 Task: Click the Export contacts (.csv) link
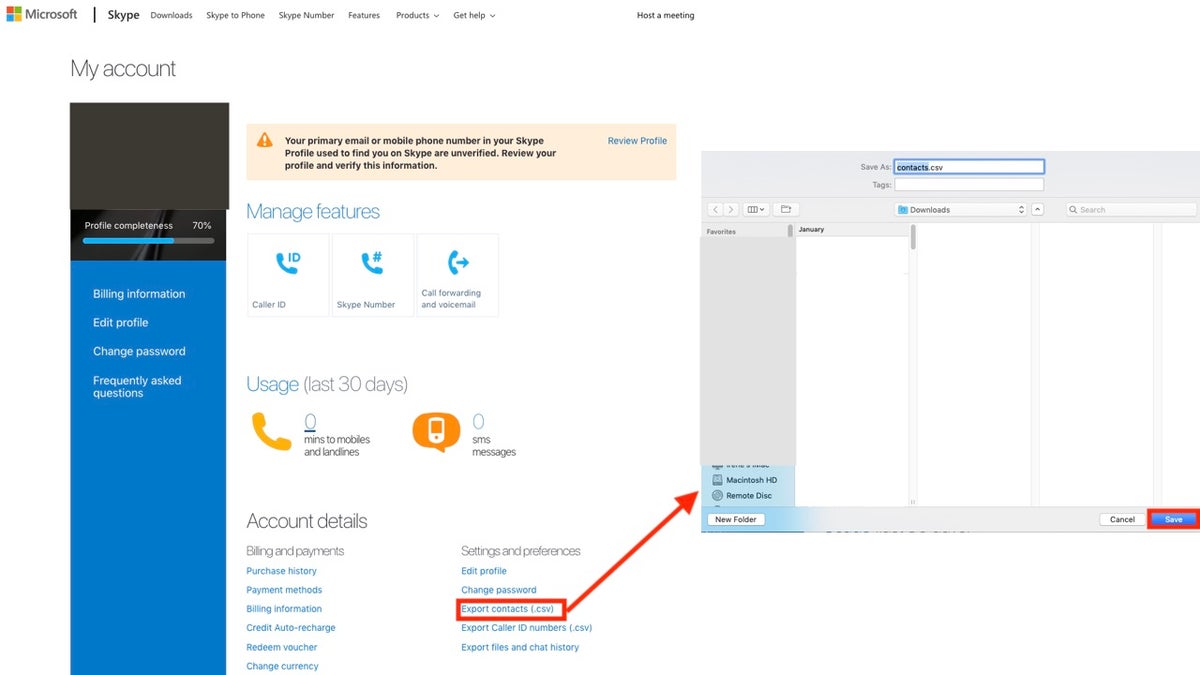509,608
